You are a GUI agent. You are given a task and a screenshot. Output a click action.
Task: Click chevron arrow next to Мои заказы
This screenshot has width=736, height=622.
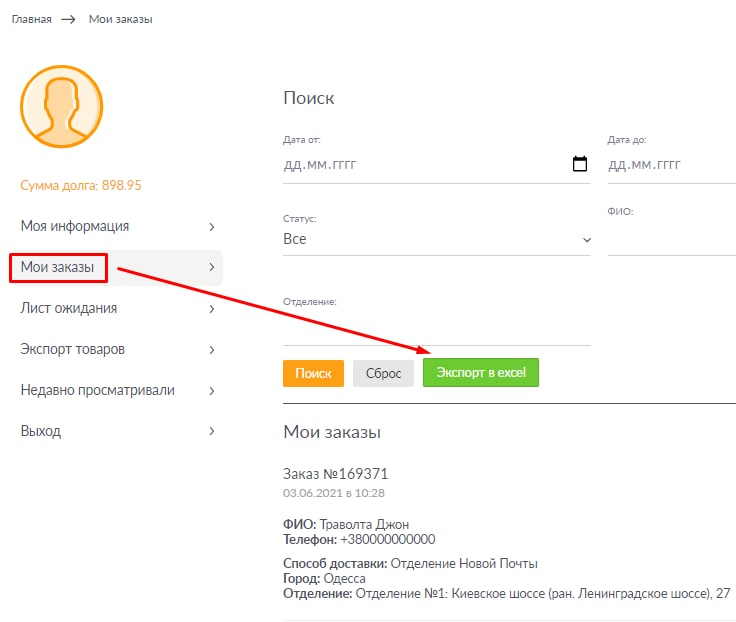(211, 267)
